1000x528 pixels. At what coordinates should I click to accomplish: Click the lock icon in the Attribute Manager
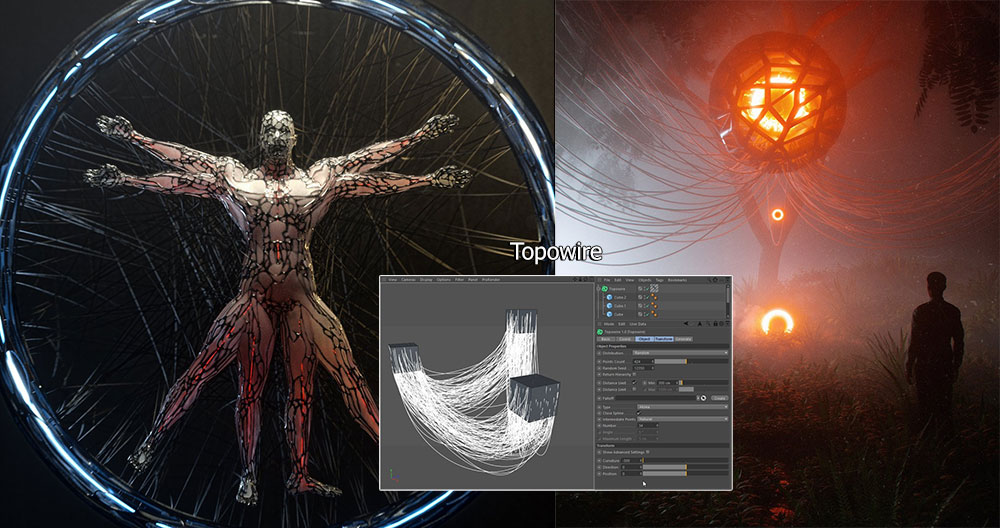[716, 324]
